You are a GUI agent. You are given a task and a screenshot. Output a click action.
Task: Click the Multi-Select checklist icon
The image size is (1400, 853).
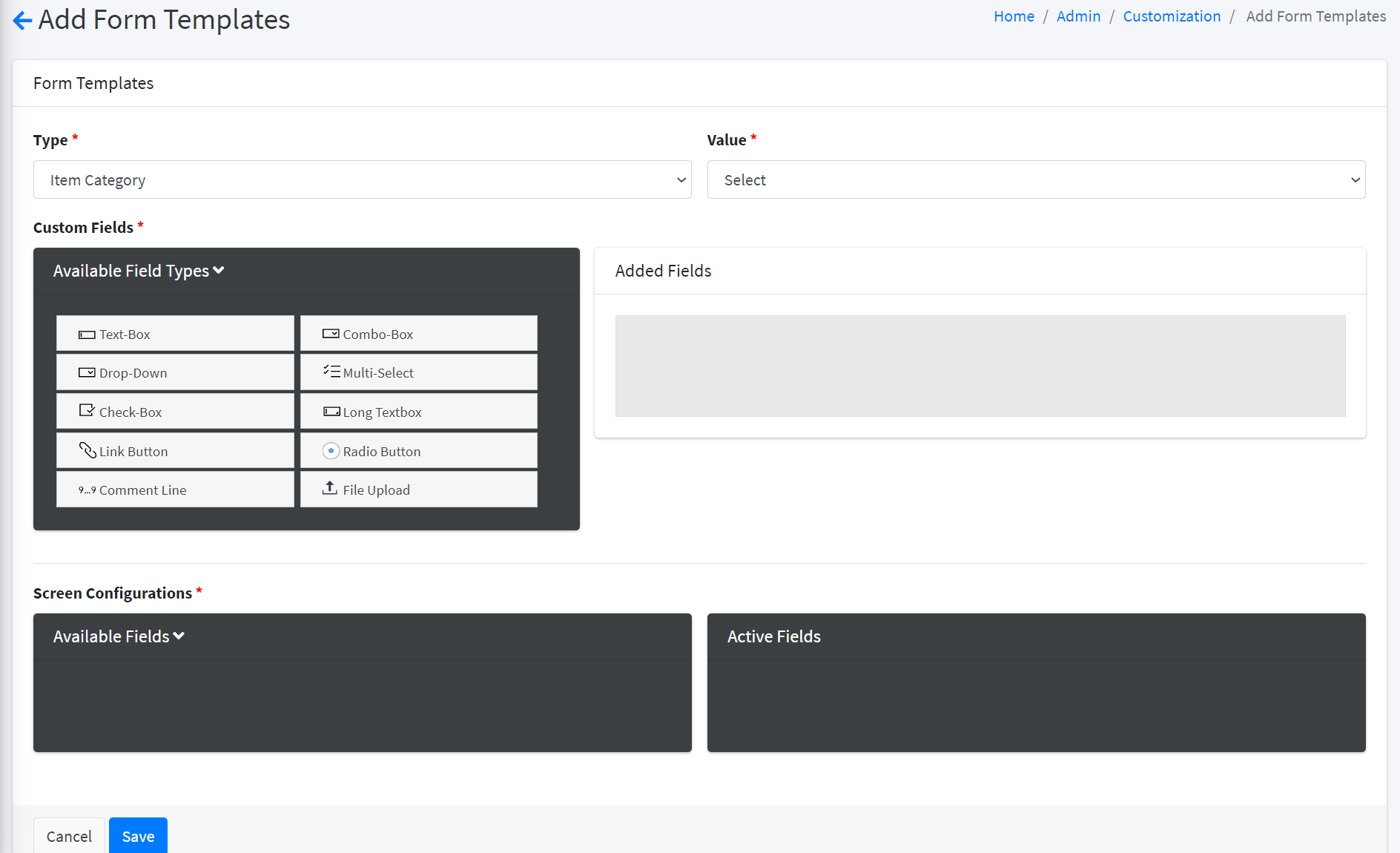tap(331, 371)
